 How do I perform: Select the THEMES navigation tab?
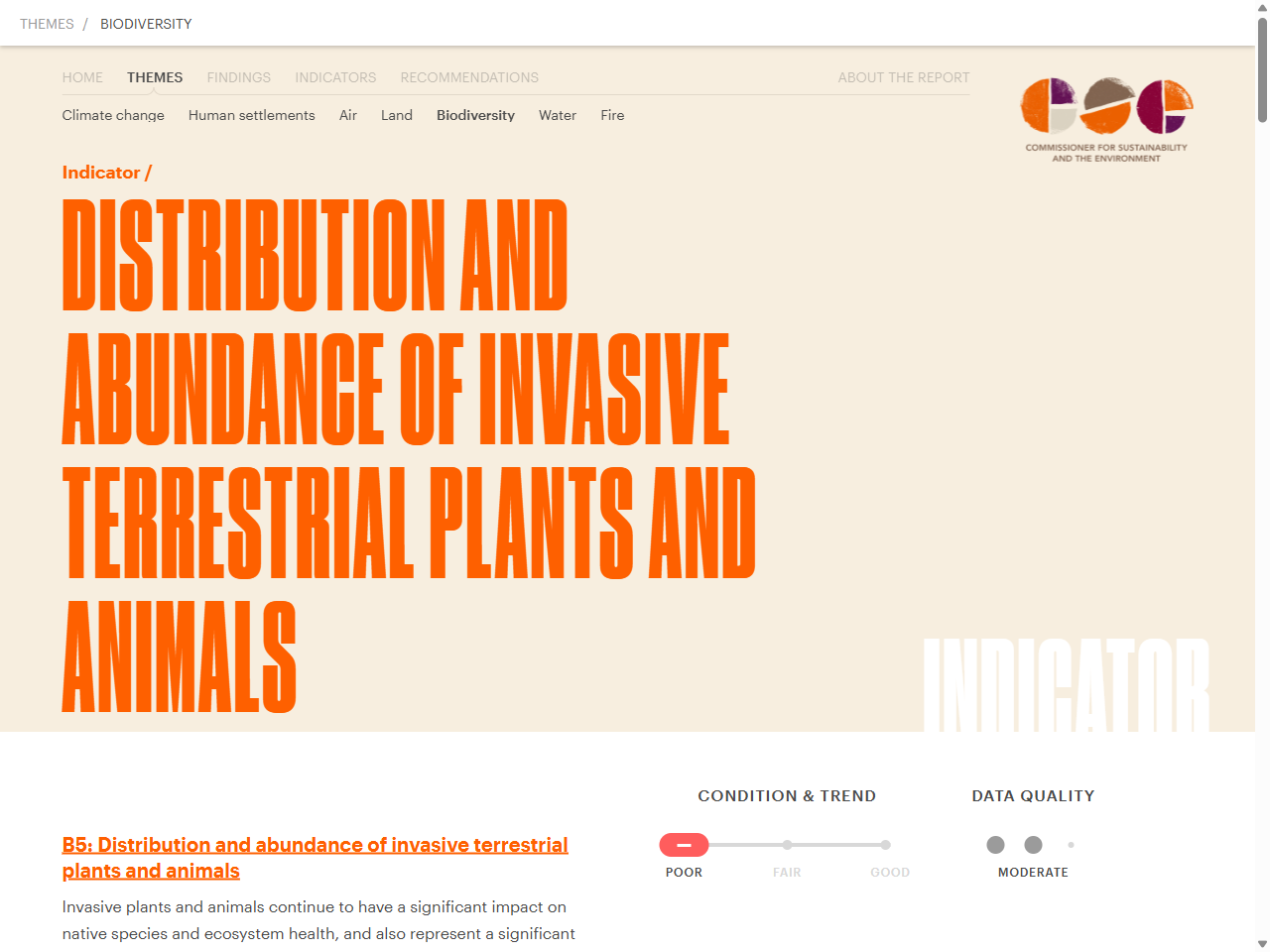(155, 77)
